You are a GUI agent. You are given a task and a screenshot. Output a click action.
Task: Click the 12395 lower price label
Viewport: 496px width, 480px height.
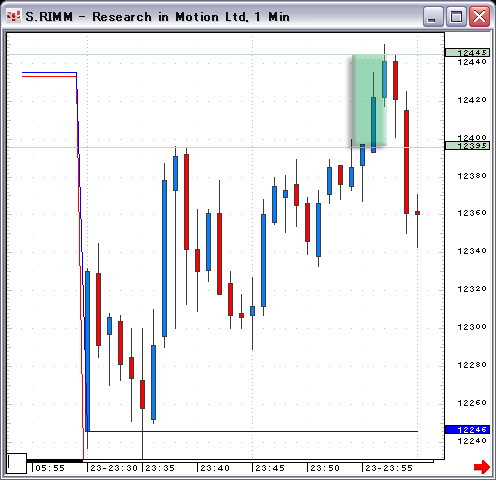[467, 145]
